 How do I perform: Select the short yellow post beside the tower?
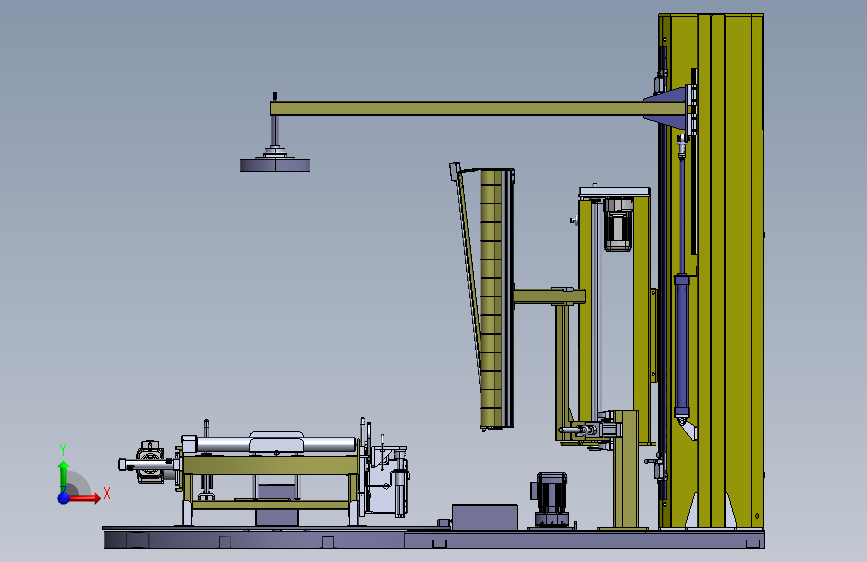[x=626, y=469]
